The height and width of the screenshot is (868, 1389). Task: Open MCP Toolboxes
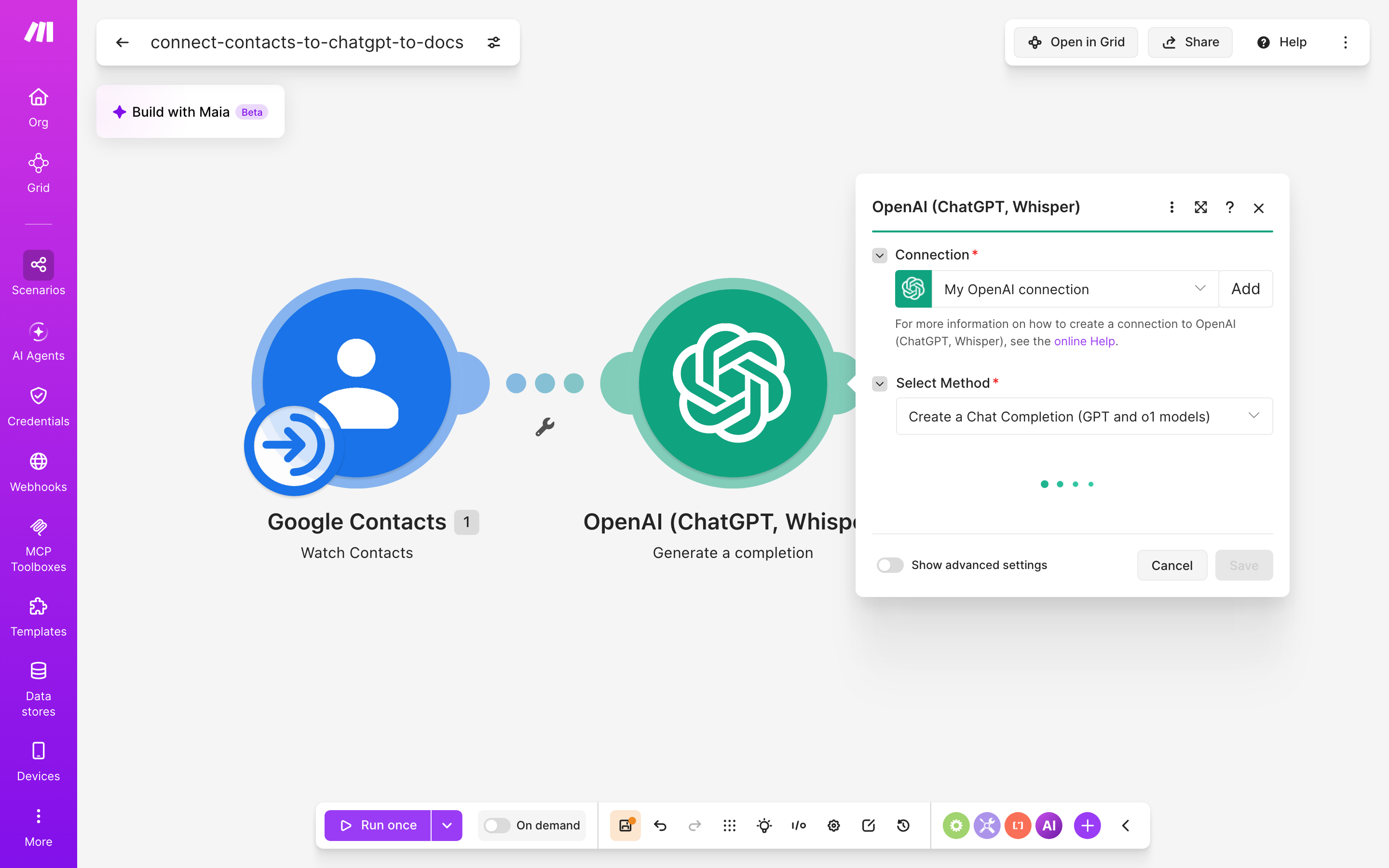point(39,545)
